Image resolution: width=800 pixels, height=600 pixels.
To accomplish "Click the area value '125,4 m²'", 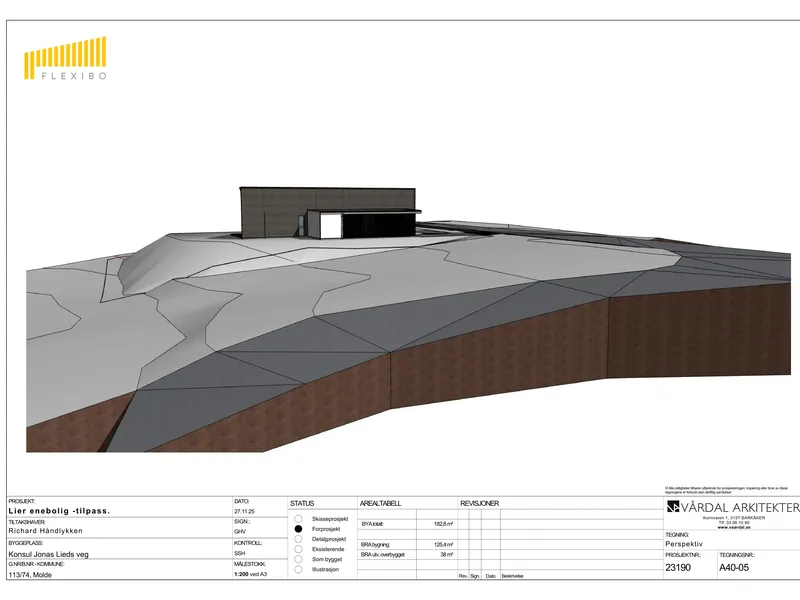I will (443, 545).
